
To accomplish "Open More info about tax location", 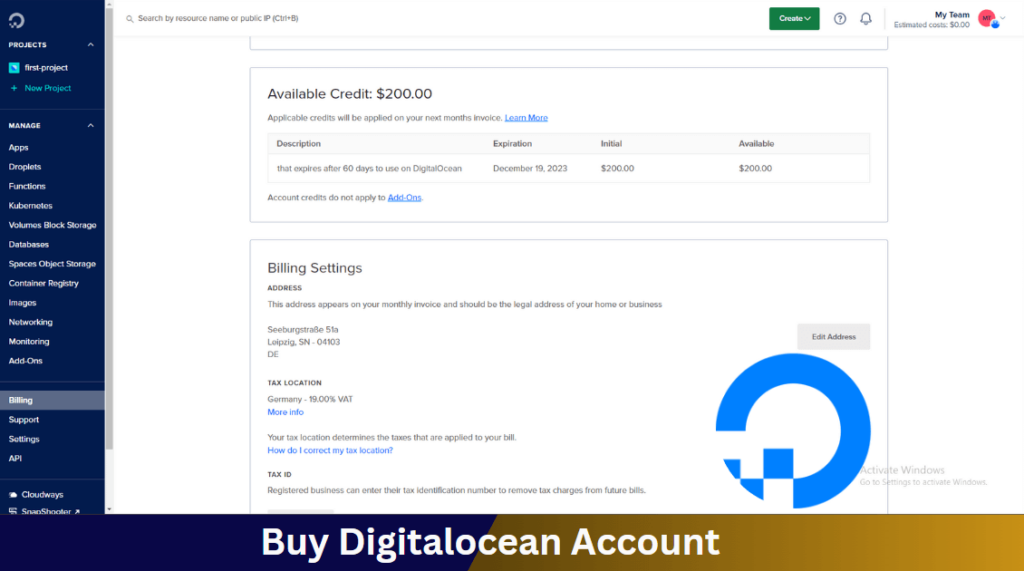I will (285, 412).
